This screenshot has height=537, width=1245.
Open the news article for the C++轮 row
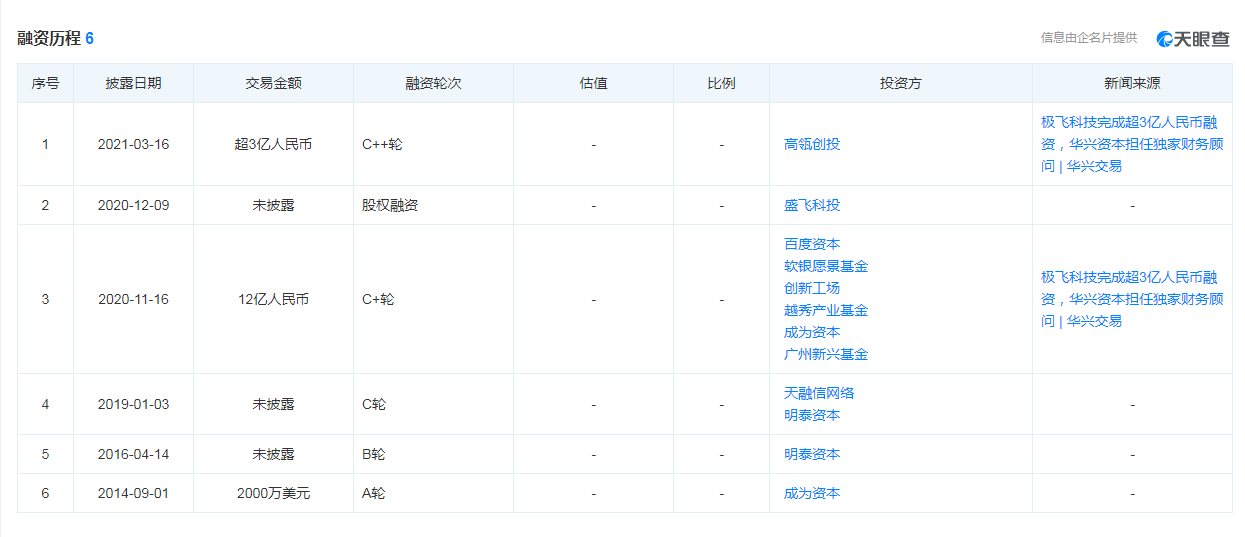tap(1131, 144)
